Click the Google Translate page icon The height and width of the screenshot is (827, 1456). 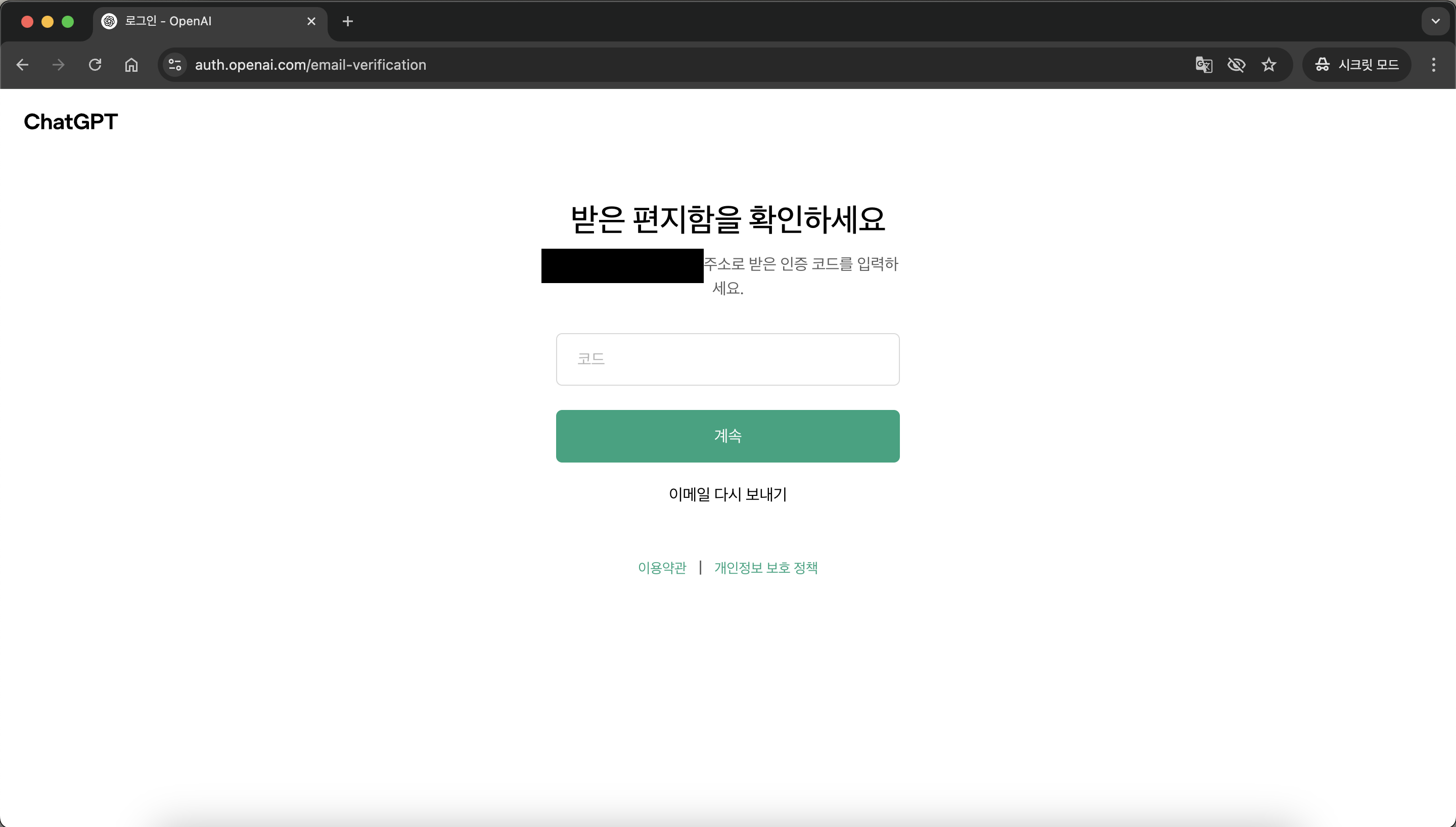tap(1203, 65)
